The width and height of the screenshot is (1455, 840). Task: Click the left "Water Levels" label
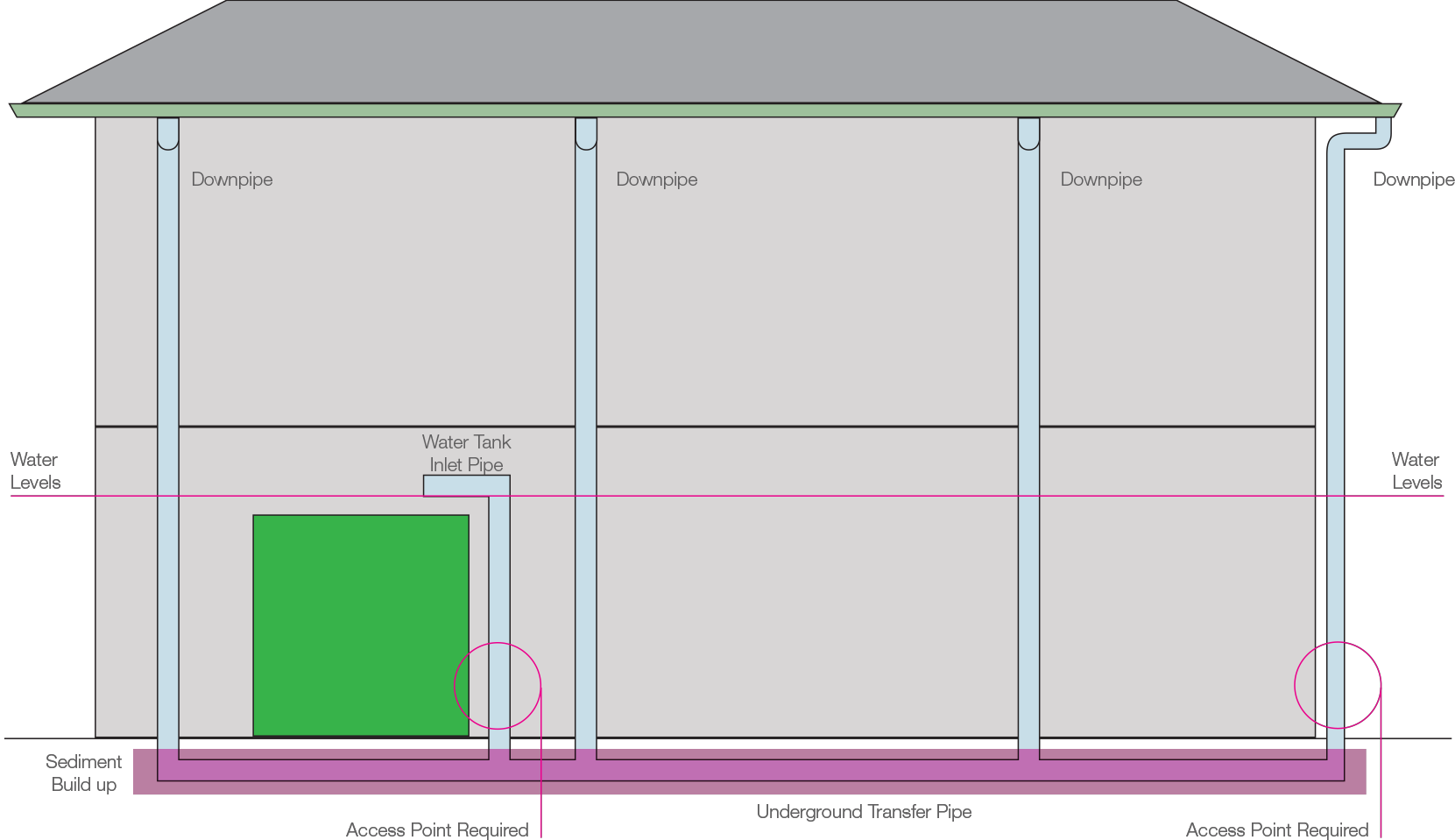(x=35, y=470)
